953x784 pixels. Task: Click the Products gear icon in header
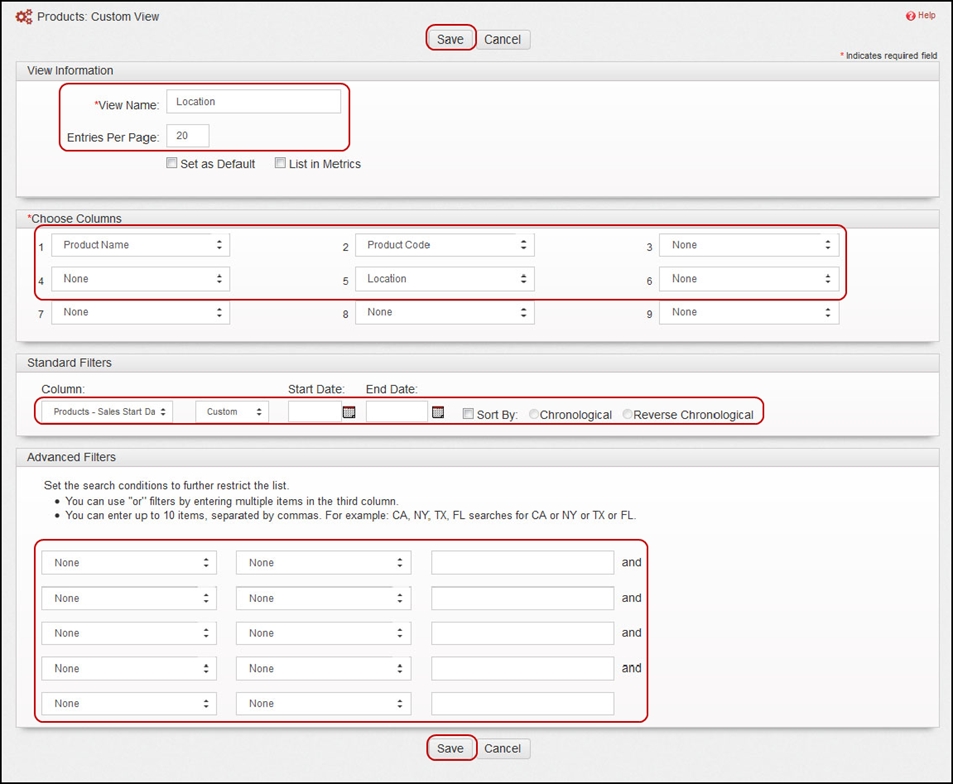point(24,16)
